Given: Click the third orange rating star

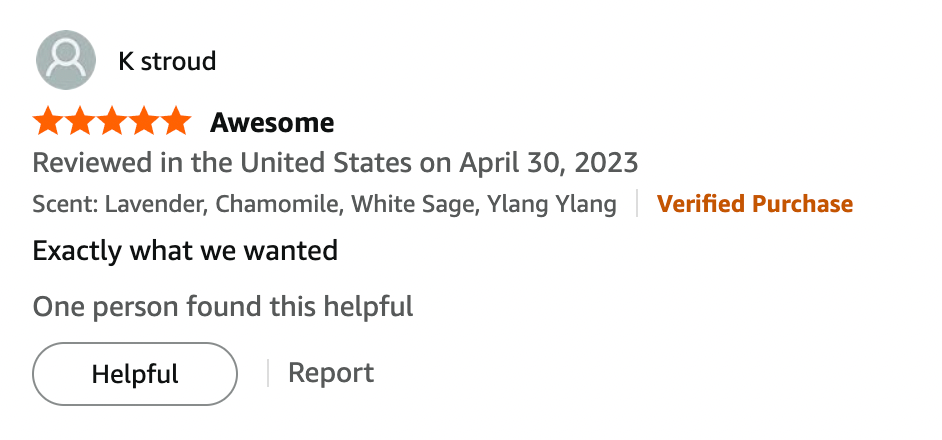Looking at the screenshot, I should (112, 123).
